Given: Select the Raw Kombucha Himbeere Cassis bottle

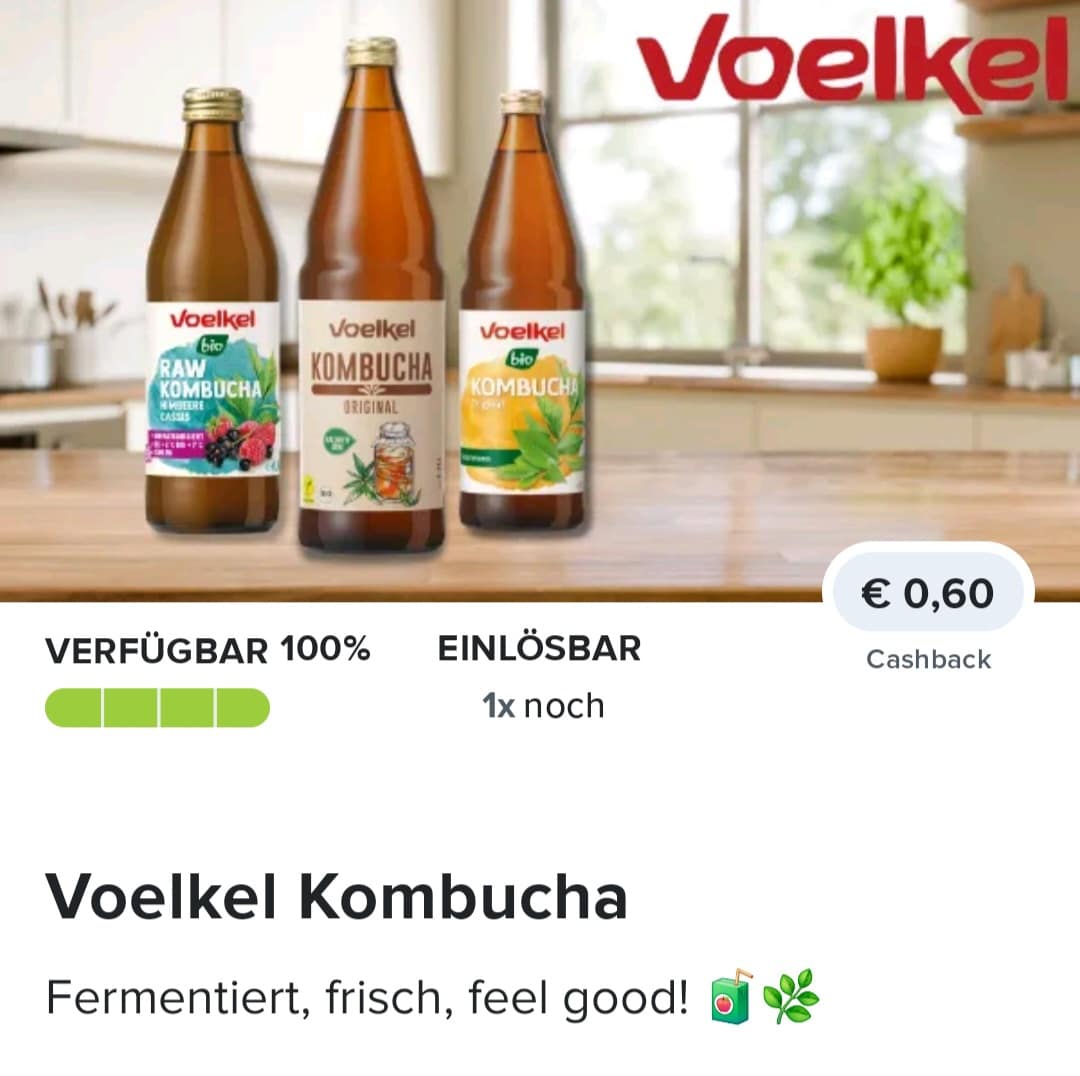Looking at the screenshot, I should (x=213, y=309).
